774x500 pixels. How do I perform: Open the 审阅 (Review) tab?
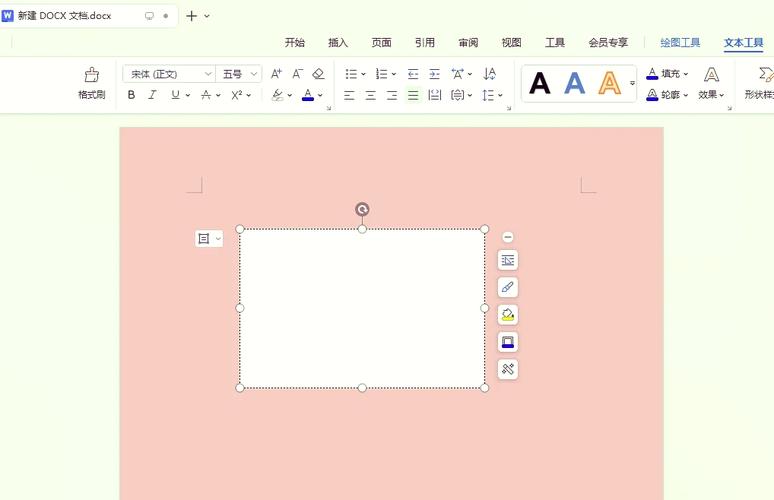(x=468, y=43)
